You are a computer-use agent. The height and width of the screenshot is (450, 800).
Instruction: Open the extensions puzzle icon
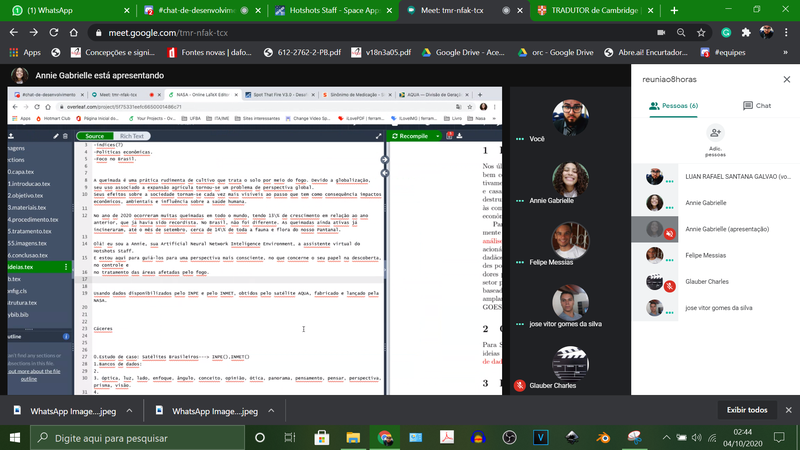pyautogui.click(x=746, y=33)
